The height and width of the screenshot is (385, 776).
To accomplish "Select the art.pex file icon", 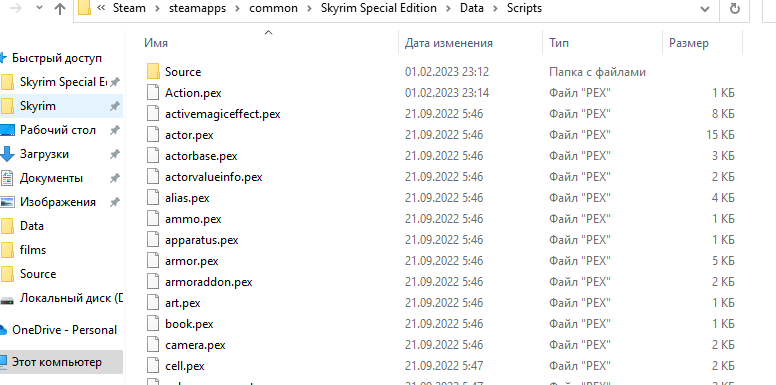I will (x=153, y=303).
